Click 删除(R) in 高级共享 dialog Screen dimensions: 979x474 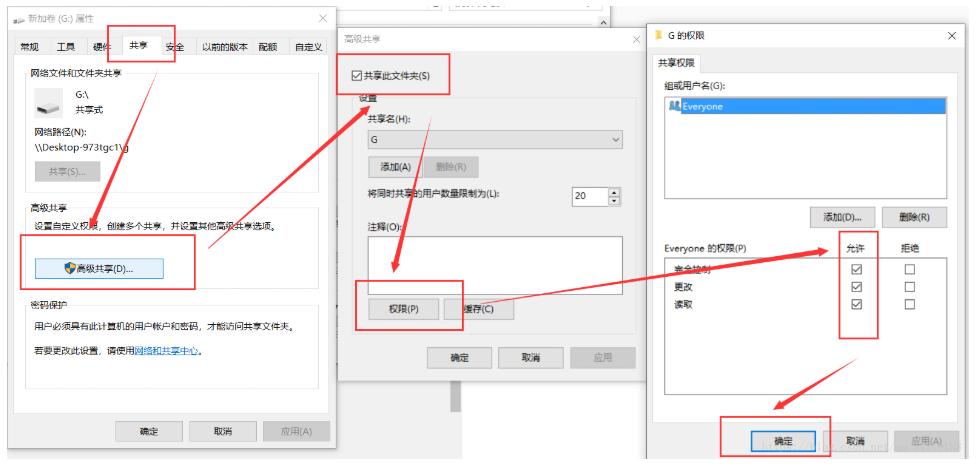point(451,167)
